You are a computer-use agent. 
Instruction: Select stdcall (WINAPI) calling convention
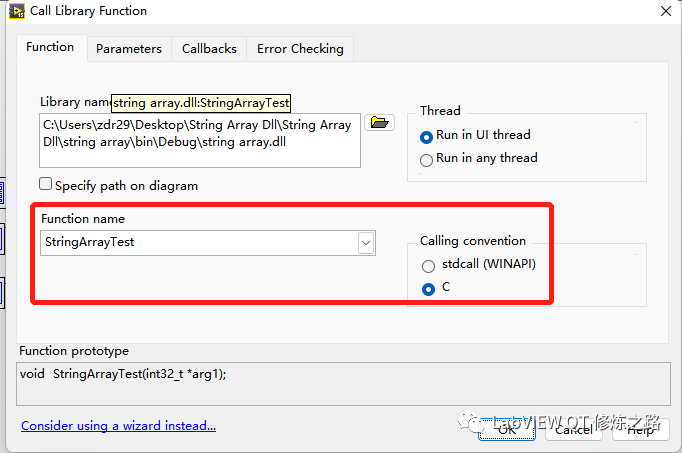tap(429, 267)
